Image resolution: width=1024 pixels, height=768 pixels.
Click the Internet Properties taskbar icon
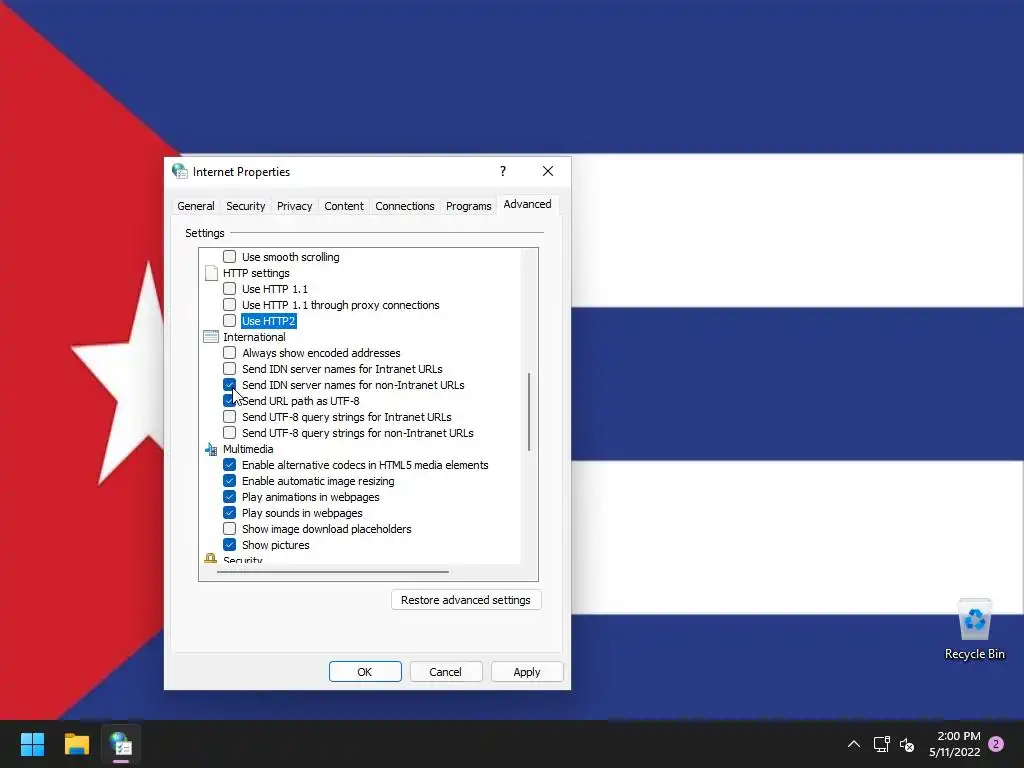point(121,744)
